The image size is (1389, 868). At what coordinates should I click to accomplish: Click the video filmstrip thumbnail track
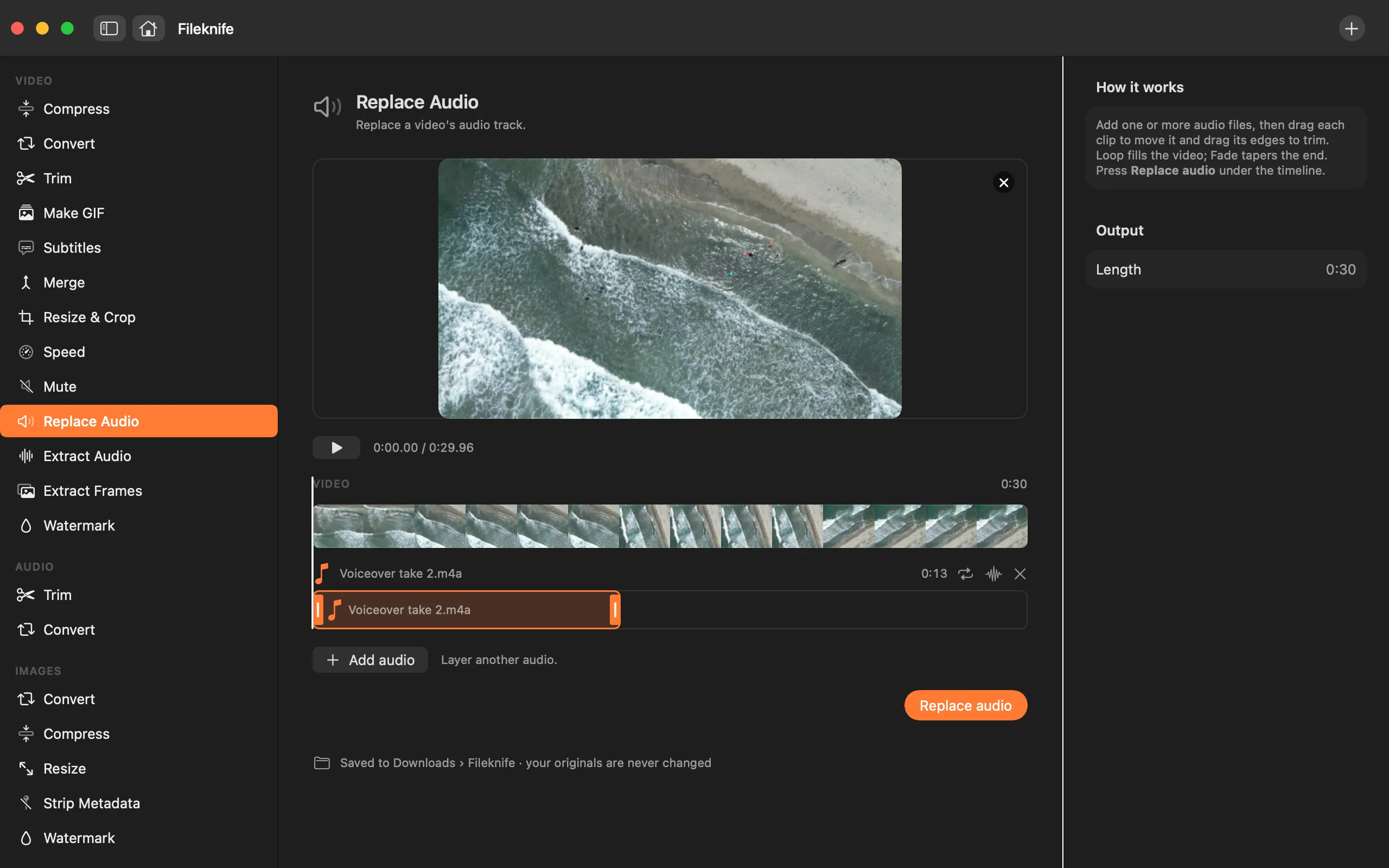pyautogui.click(x=670, y=526)
